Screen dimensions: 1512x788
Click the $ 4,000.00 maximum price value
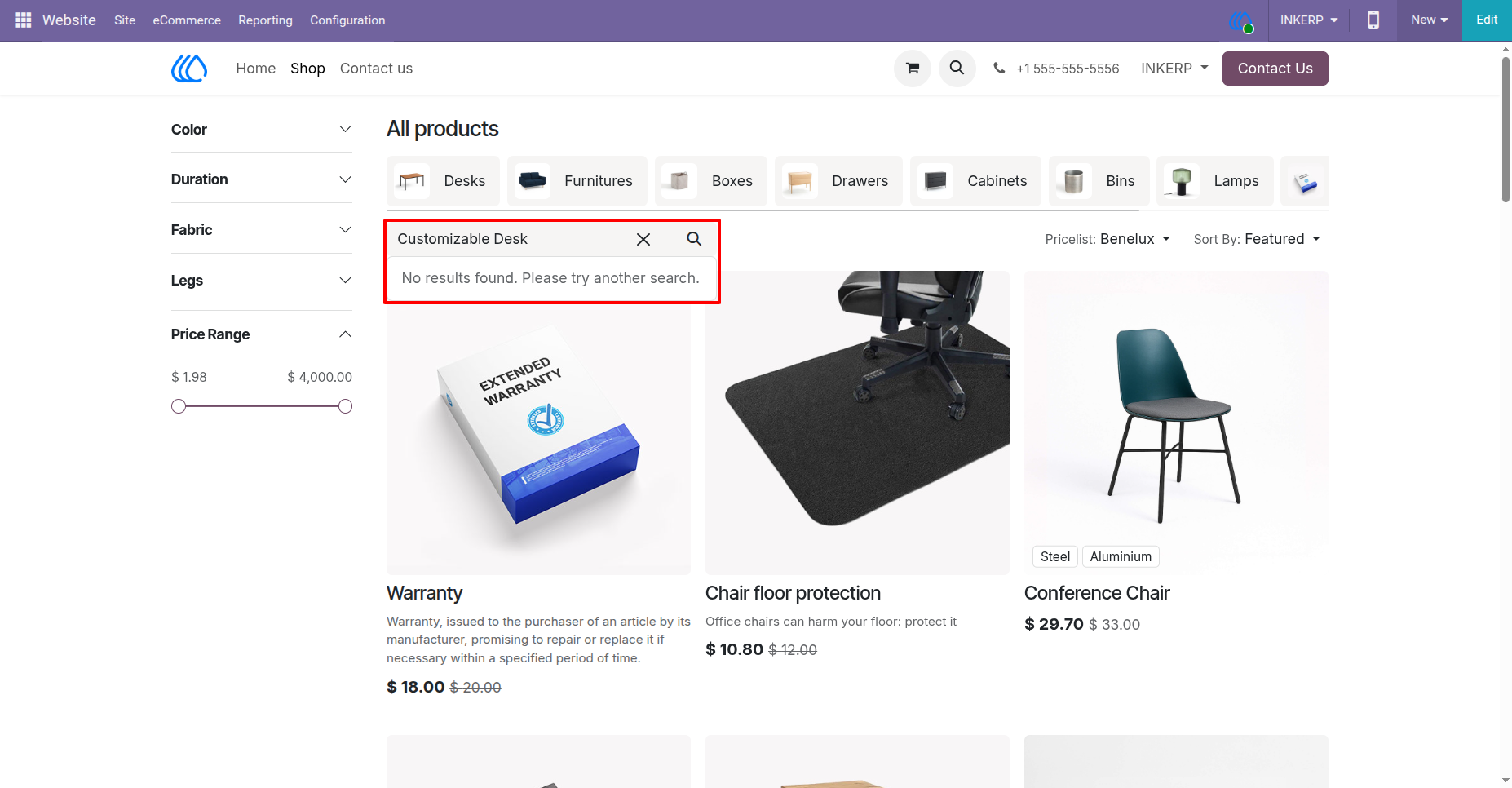coord(320,377)
